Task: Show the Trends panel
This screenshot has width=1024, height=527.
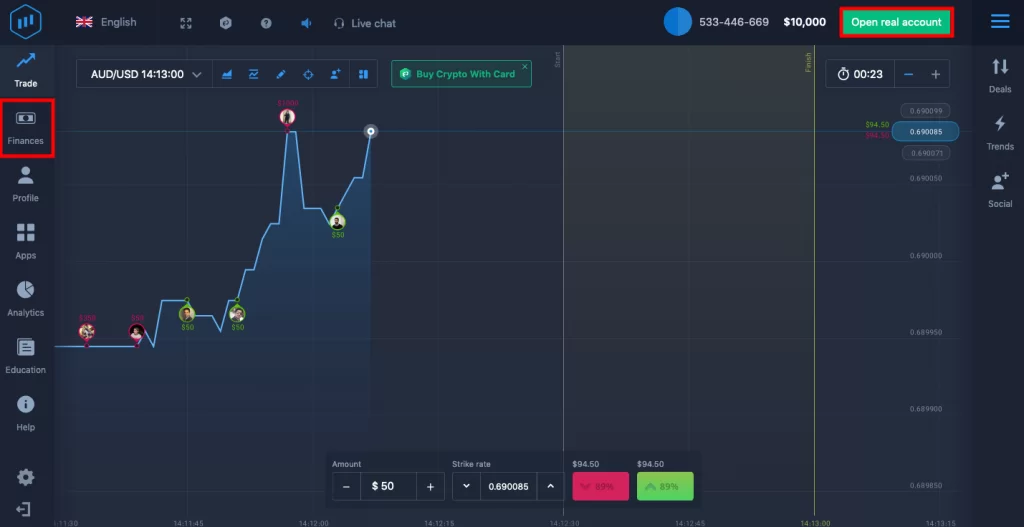Action: (1000, 131)
